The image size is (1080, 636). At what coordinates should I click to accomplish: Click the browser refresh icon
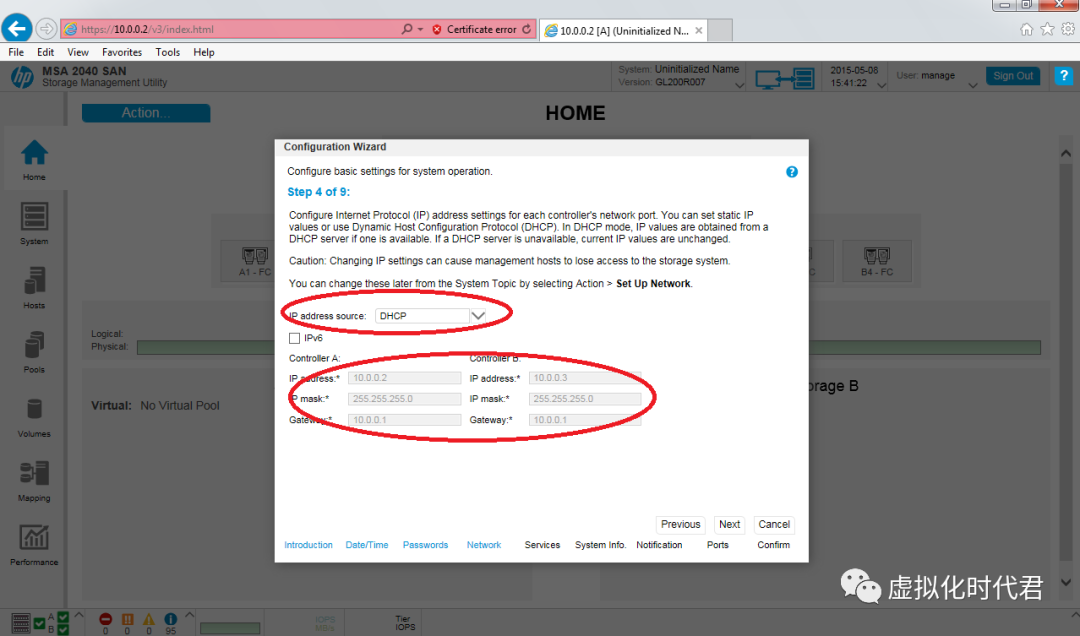click(527, 29)
